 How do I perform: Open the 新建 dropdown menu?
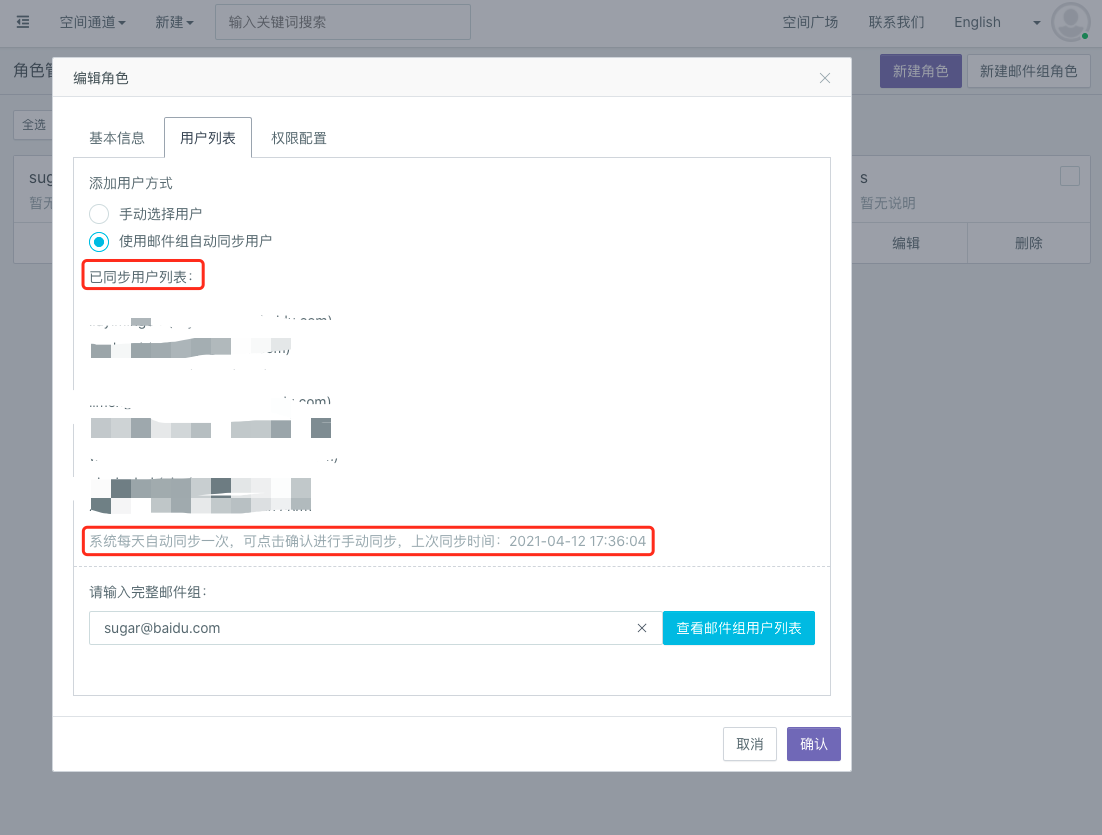pos(174,22)
